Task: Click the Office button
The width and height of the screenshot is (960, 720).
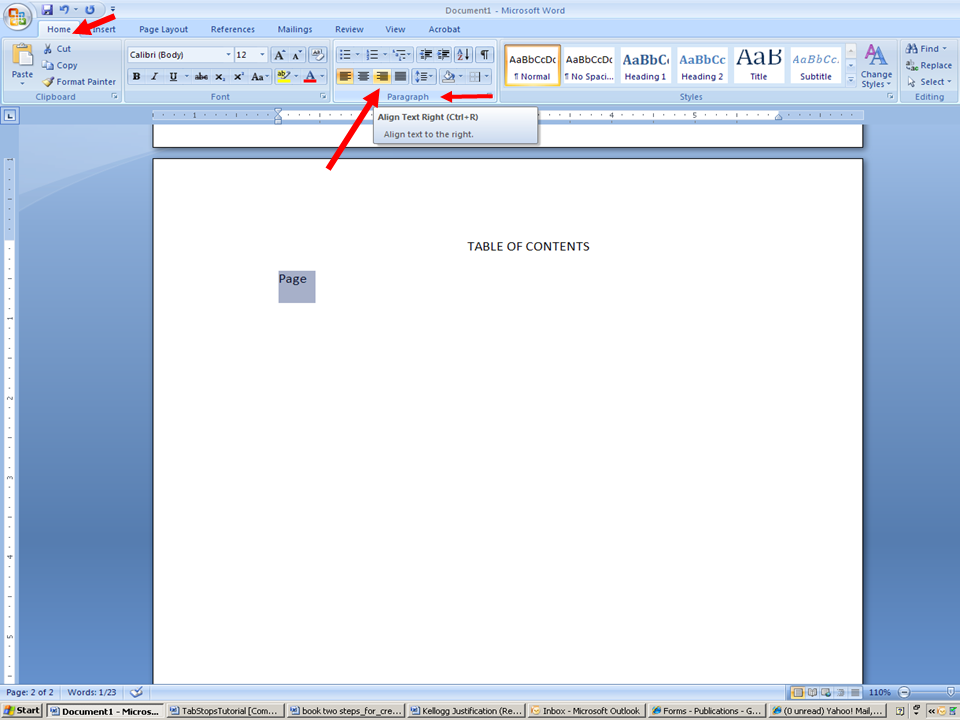Action: click(17, 17)
